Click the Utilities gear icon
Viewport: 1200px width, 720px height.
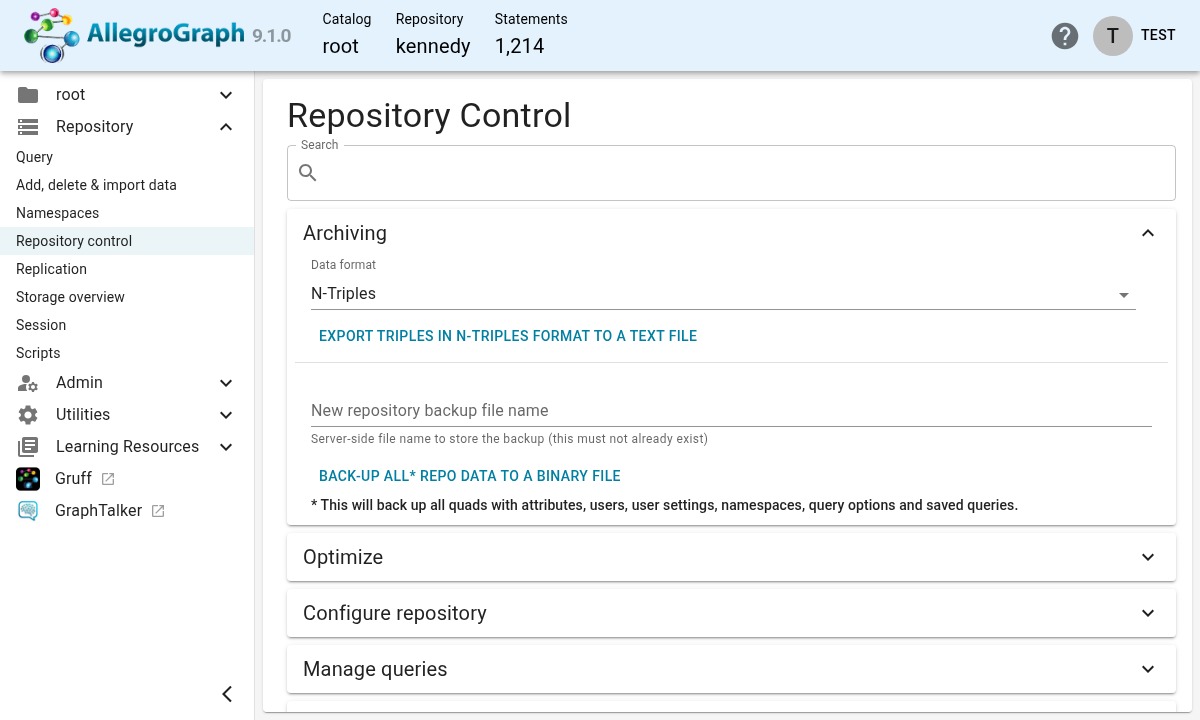tap(28, 415)
